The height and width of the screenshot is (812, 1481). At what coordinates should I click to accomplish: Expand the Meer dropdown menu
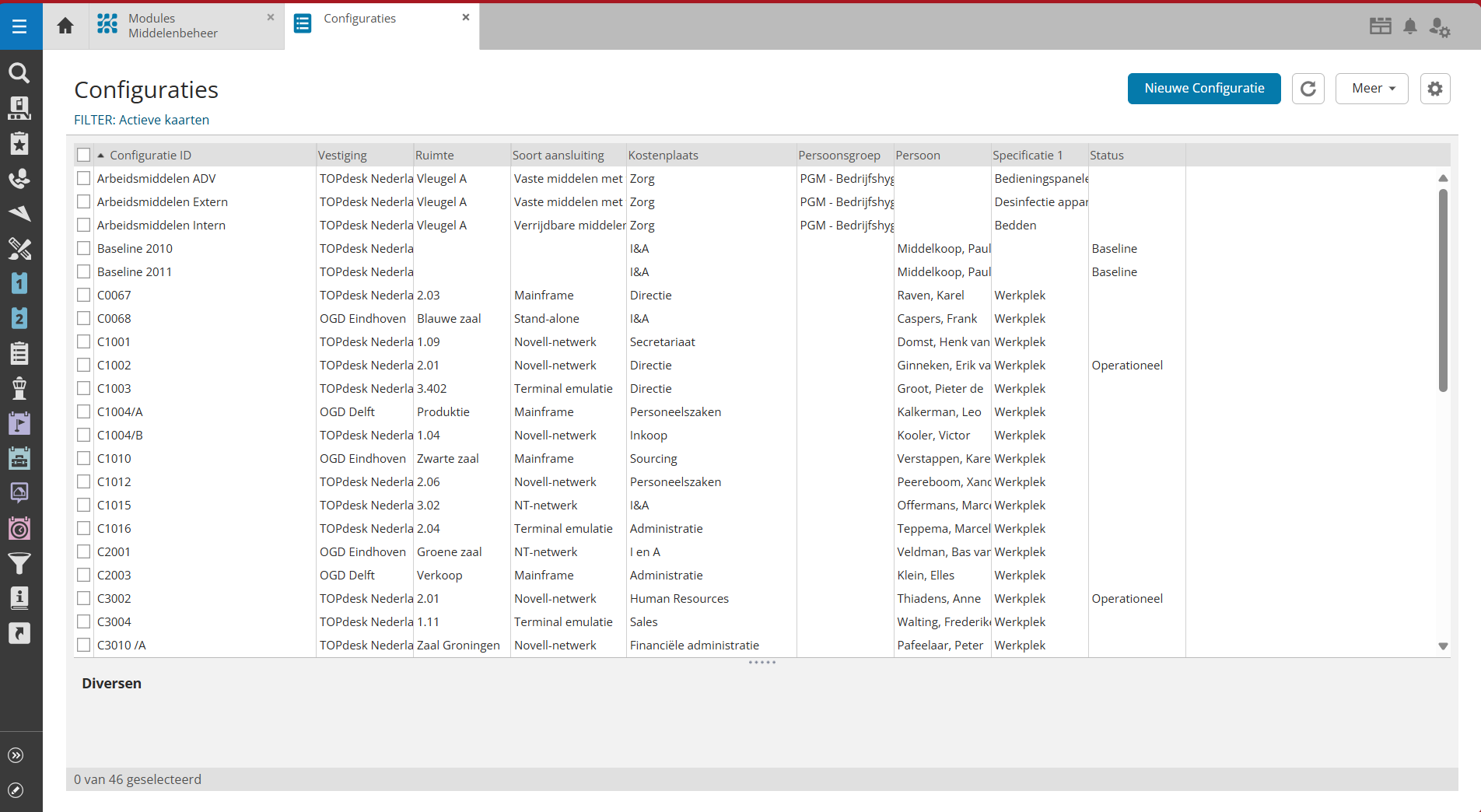tap(1371, 89)
